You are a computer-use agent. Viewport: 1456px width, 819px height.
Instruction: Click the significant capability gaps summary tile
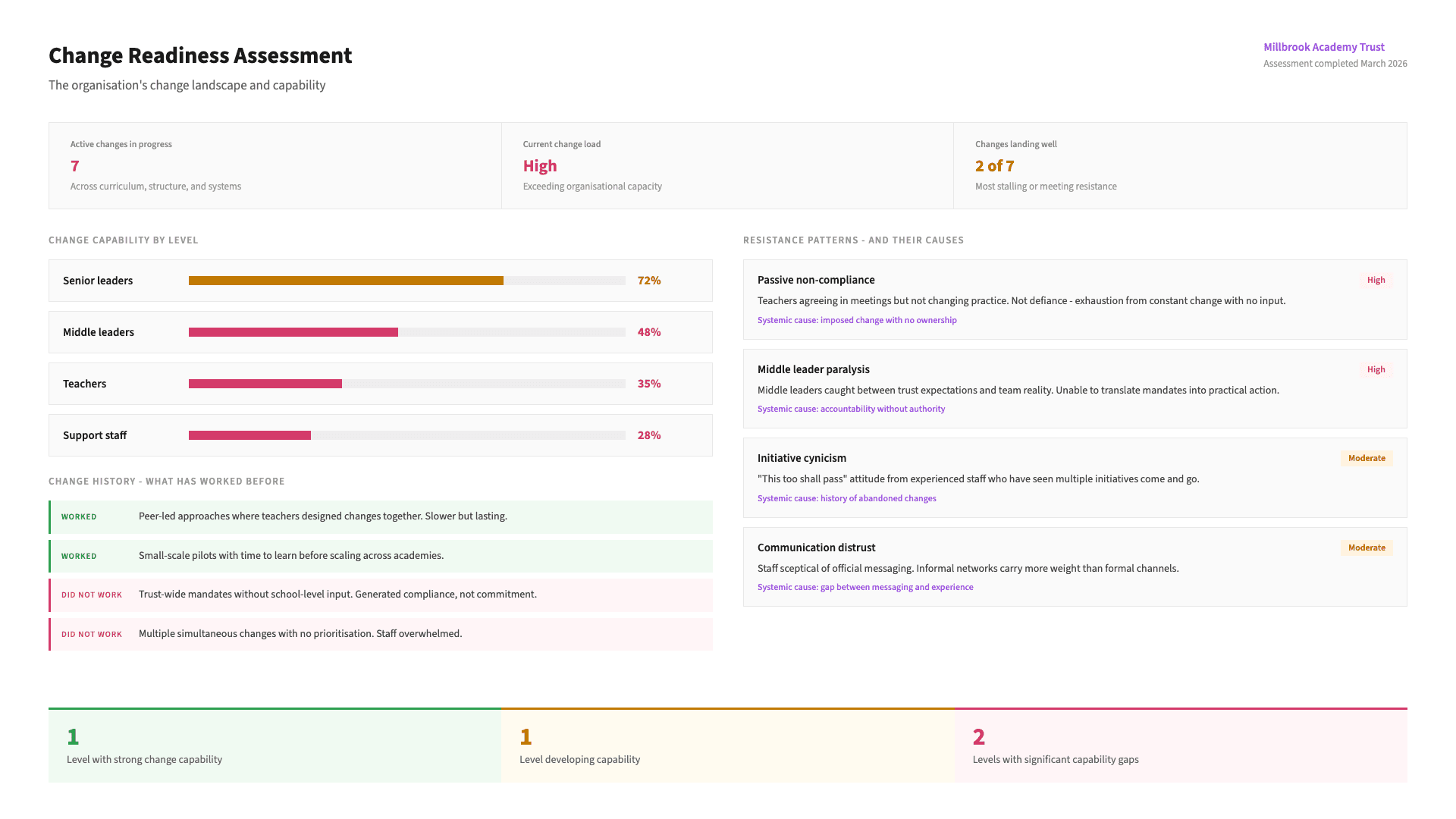coord(1180,745)
